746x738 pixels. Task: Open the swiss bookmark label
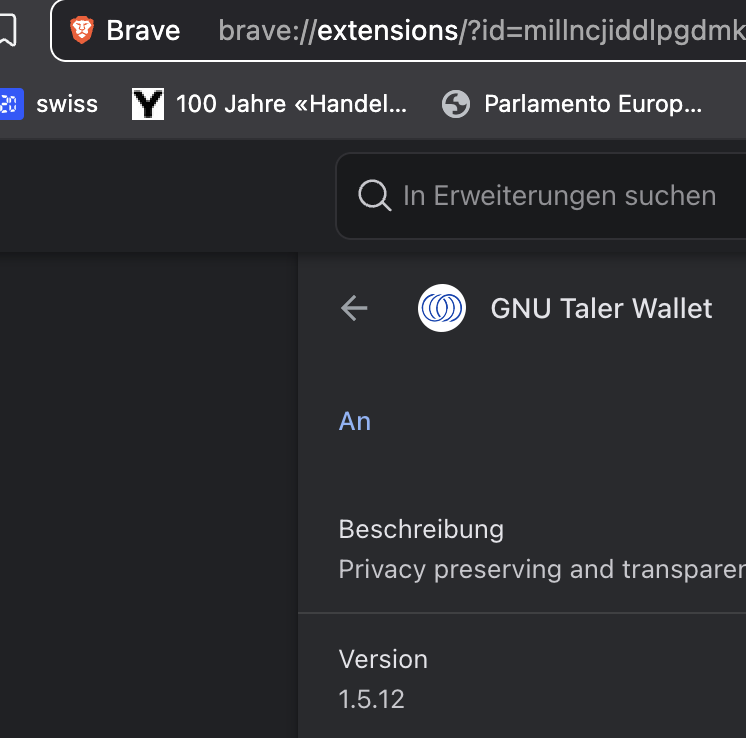67,104
